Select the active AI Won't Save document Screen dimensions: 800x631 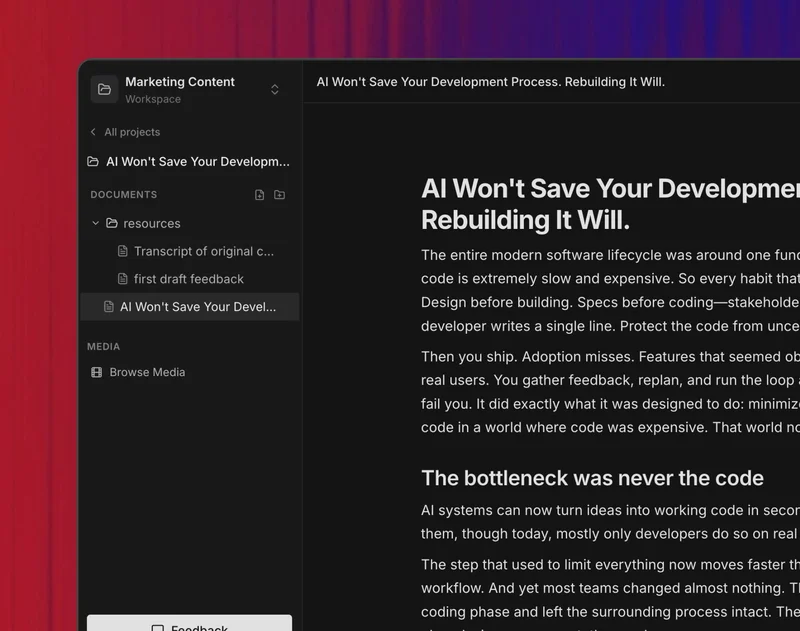click(x=197, y=307)
